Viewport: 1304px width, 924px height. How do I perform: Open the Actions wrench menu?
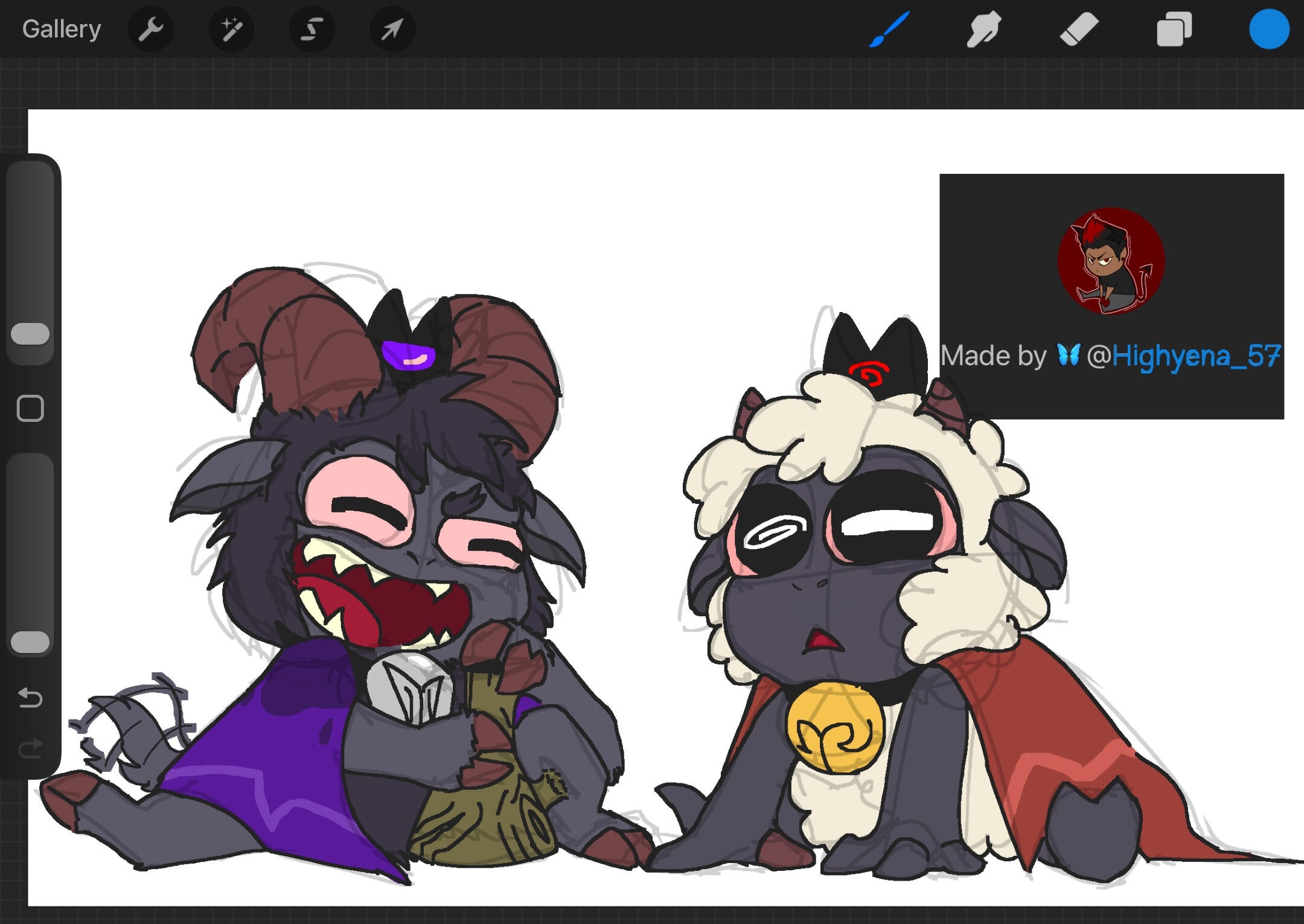tap(150, 29)
